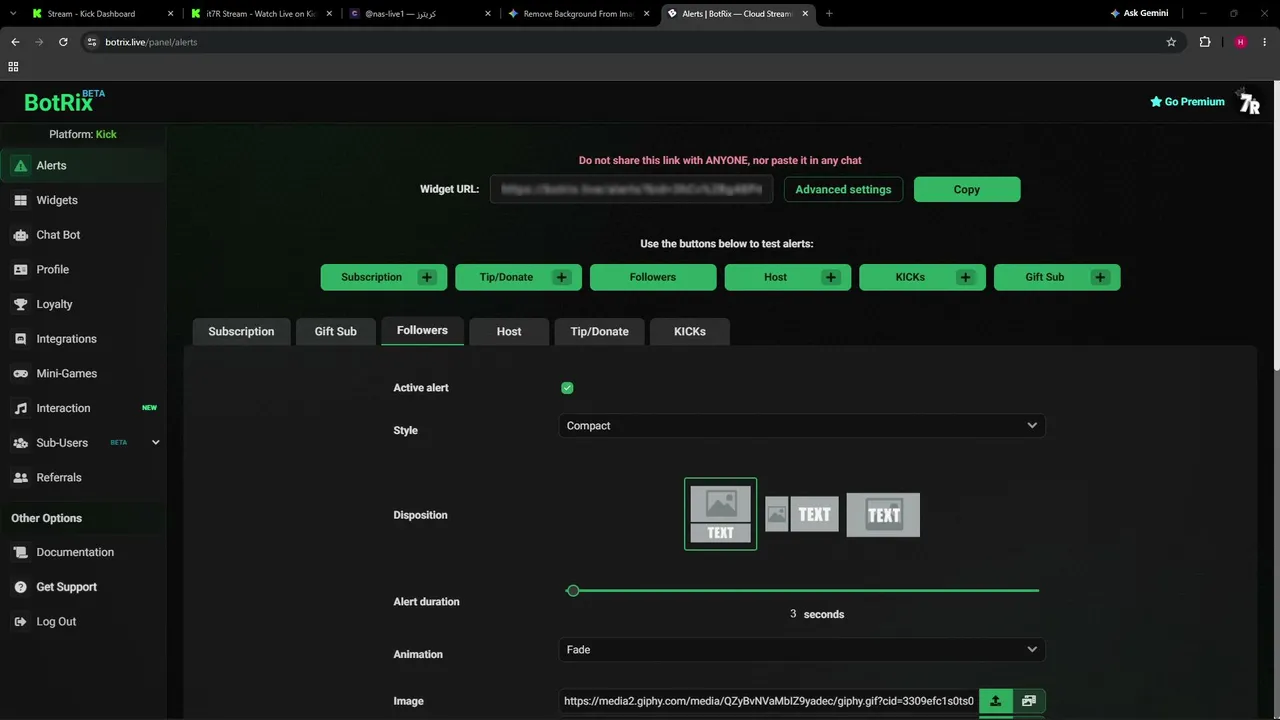Go to Chat Bot settings
Viewport: 1280px width, 720px height.
pyautogui.click(x=83, y=235)
